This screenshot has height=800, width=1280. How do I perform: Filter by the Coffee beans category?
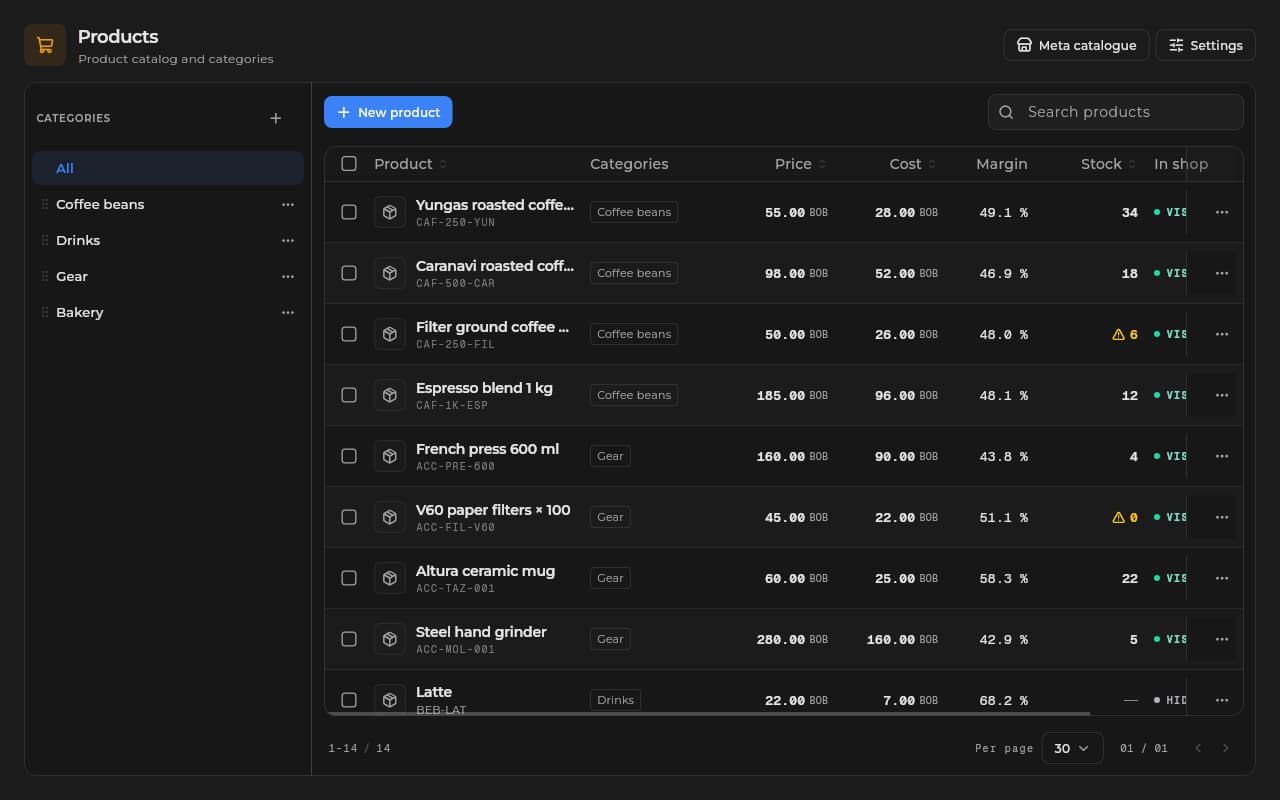click(x=168, y=204)
